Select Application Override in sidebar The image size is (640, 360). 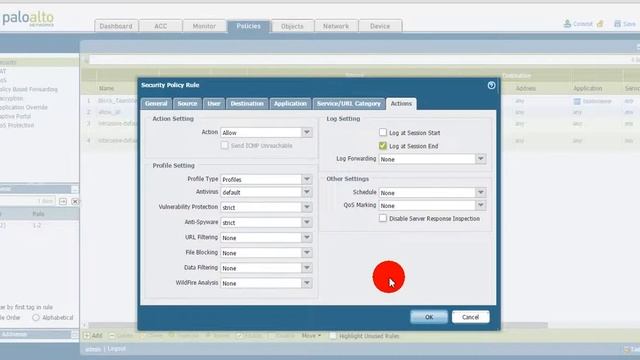(24, 107)
